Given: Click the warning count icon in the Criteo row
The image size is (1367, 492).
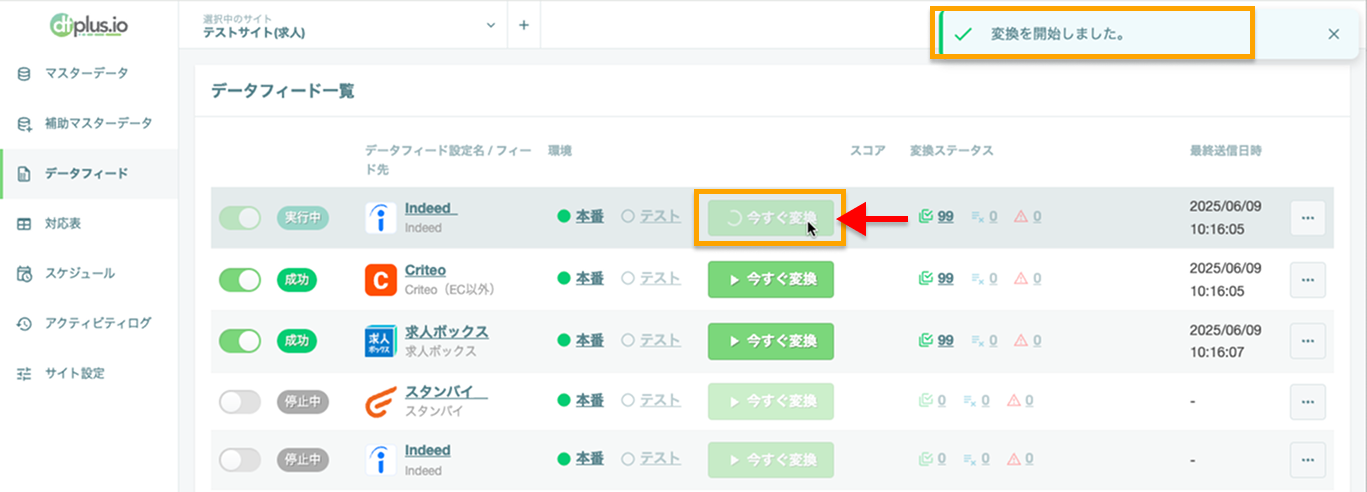Looking at the screenshot, I should (x=1021, y=280).
